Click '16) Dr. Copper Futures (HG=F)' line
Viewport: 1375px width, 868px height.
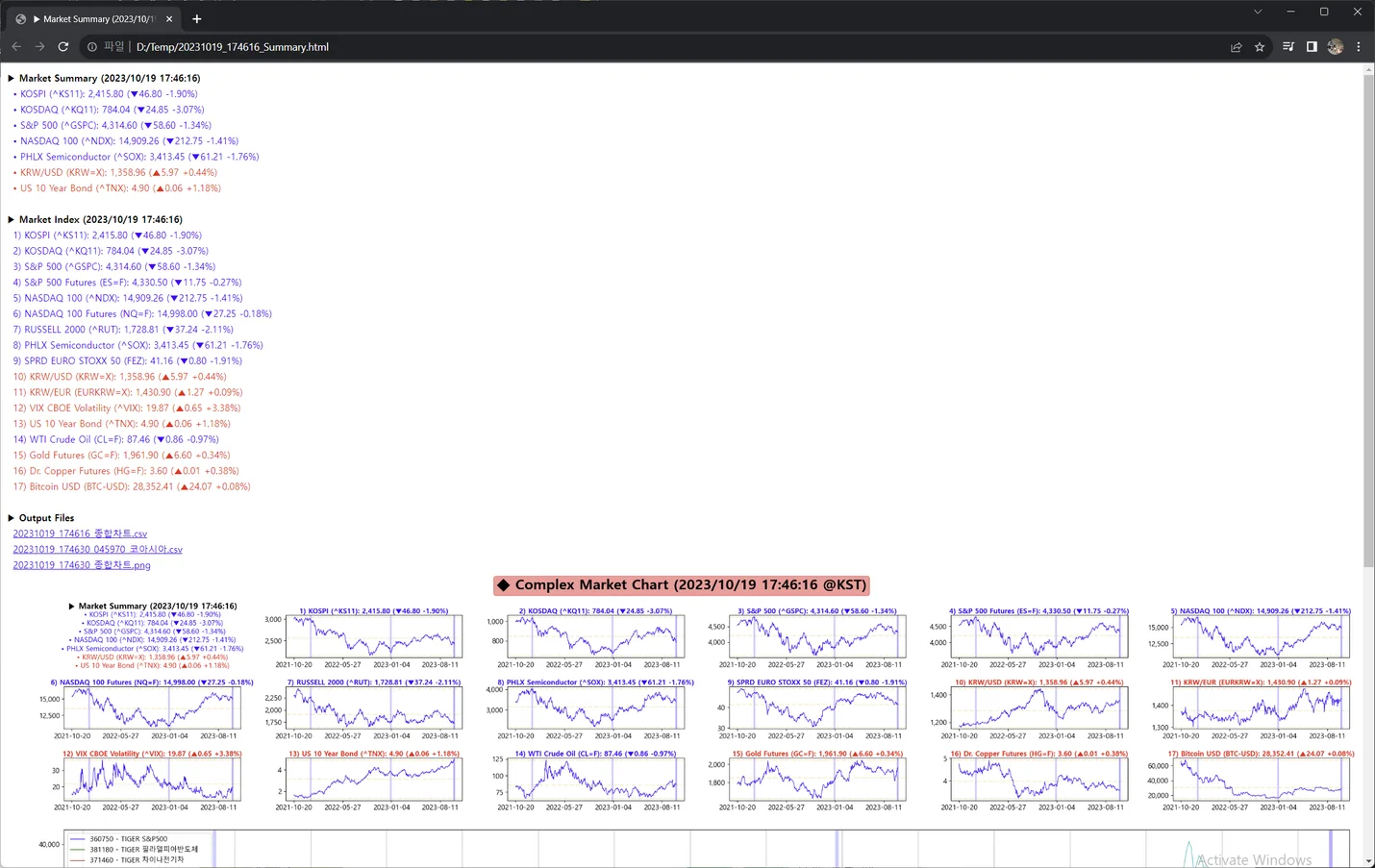[126, 471]
